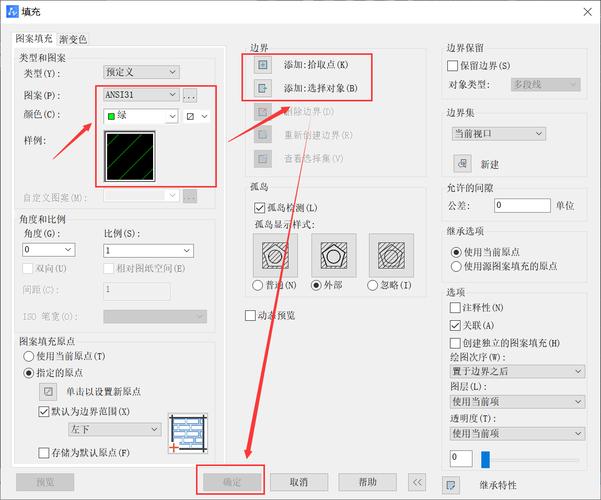Open boundary set dropdown showing 当前视口
Screen dimensions: 601x500
point(499,134)
